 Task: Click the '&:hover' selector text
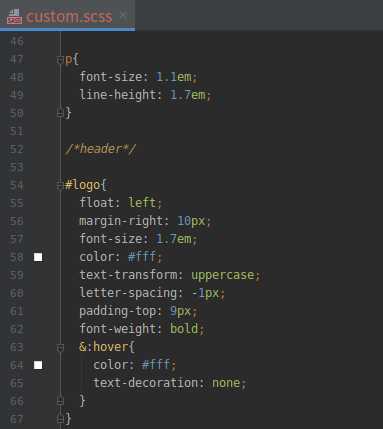pyautogui.click(x=104, y=347)
